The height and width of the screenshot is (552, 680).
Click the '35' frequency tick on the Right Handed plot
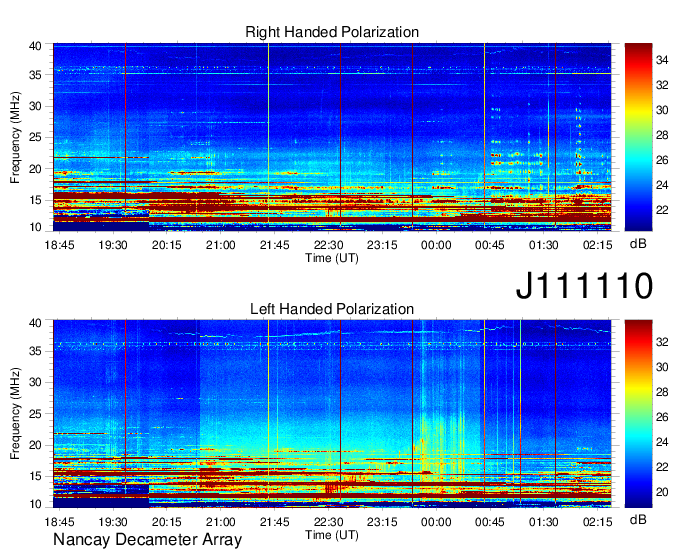pyautogui.click(x=35, y=75)
